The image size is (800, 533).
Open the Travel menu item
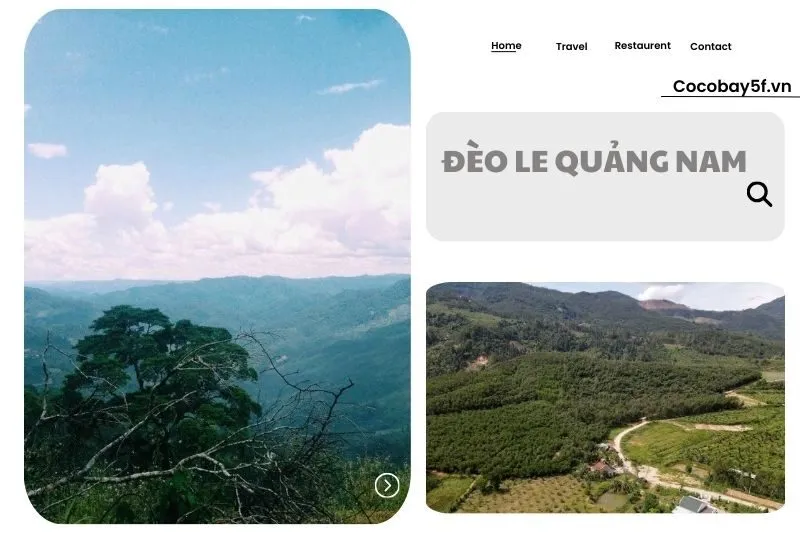click(571, 46)
